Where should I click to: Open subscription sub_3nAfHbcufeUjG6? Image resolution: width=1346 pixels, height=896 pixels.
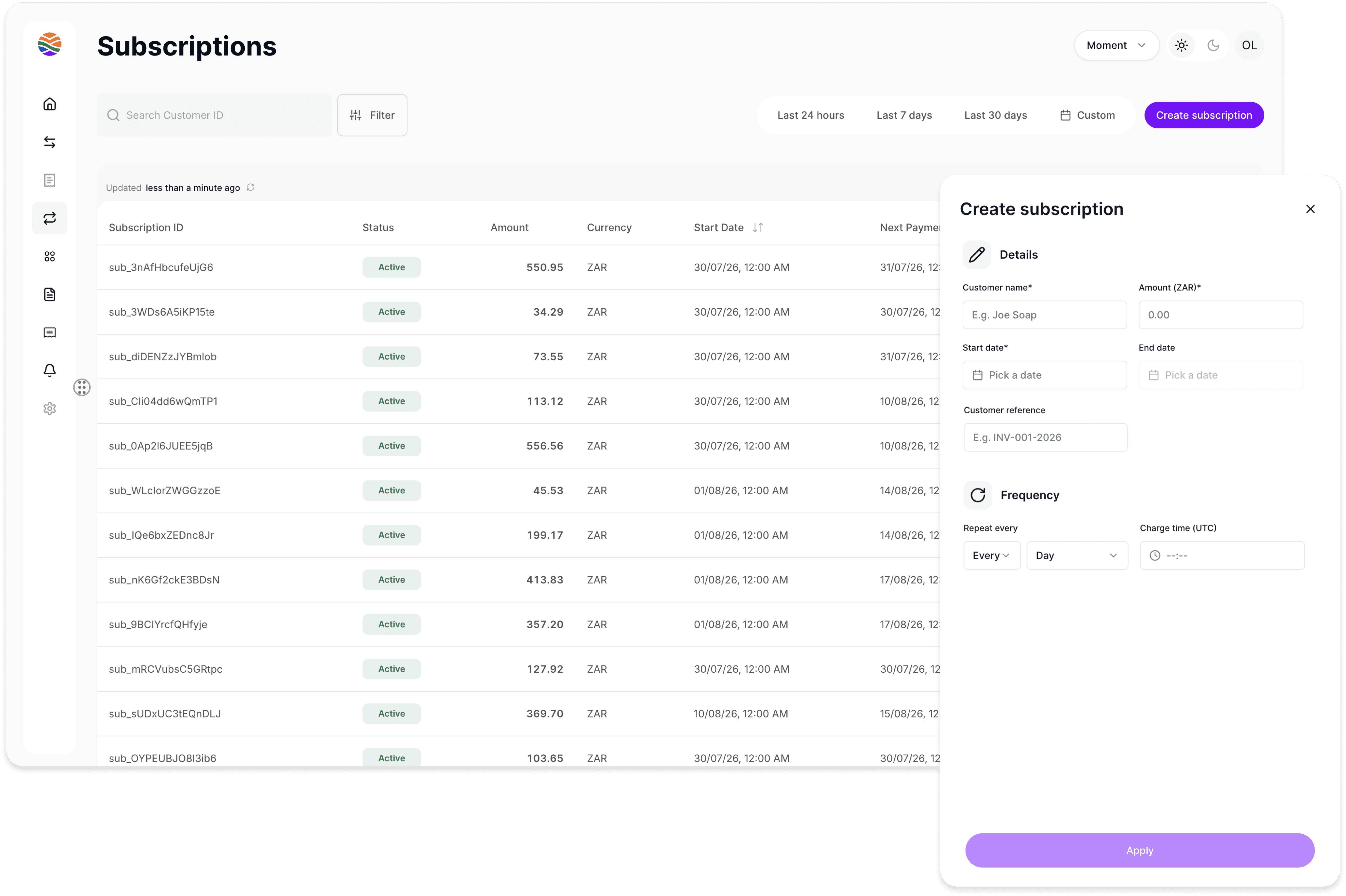161,267
